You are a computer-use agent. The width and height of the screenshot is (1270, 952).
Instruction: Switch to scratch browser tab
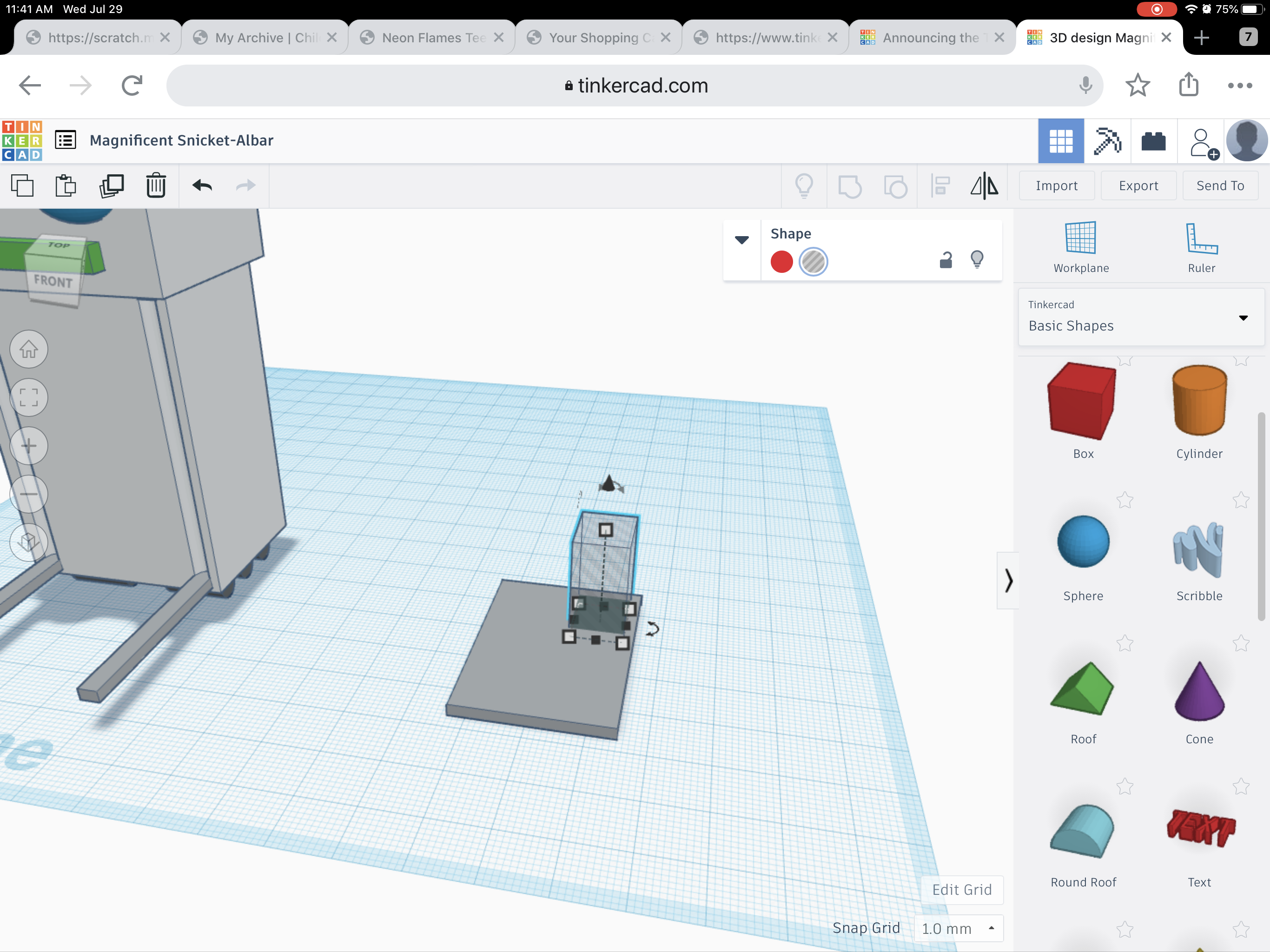coord(98,37)
